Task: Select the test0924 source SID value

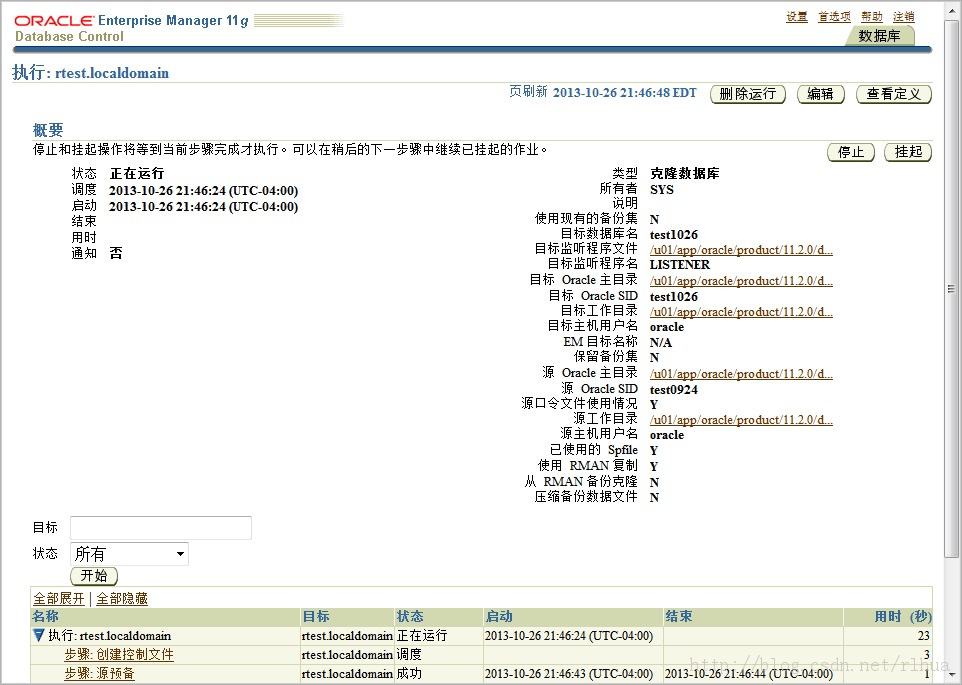Action: point(674,389)
